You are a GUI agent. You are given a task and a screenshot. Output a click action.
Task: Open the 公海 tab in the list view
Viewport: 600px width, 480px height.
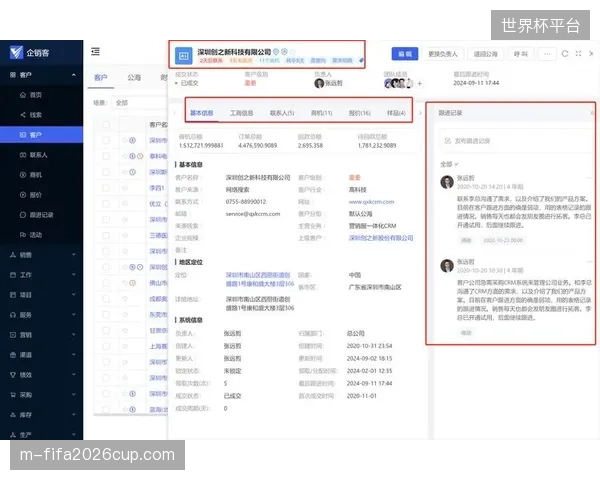pyautogui.click(x=134, y=78)
